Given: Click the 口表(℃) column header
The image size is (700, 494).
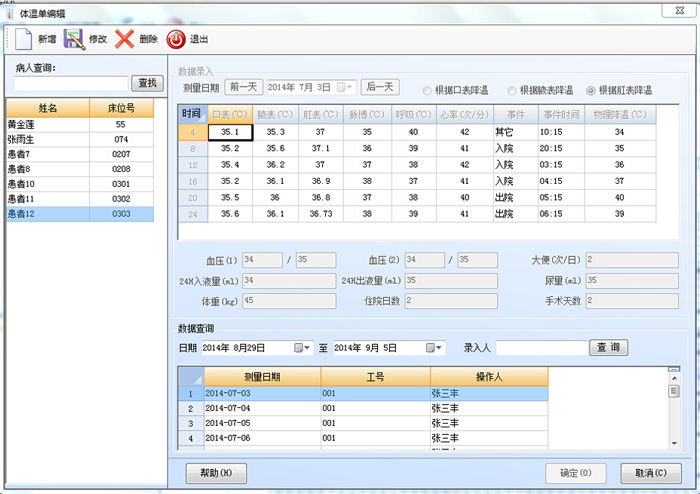Looking at the screenshot, I should [230, 114].
